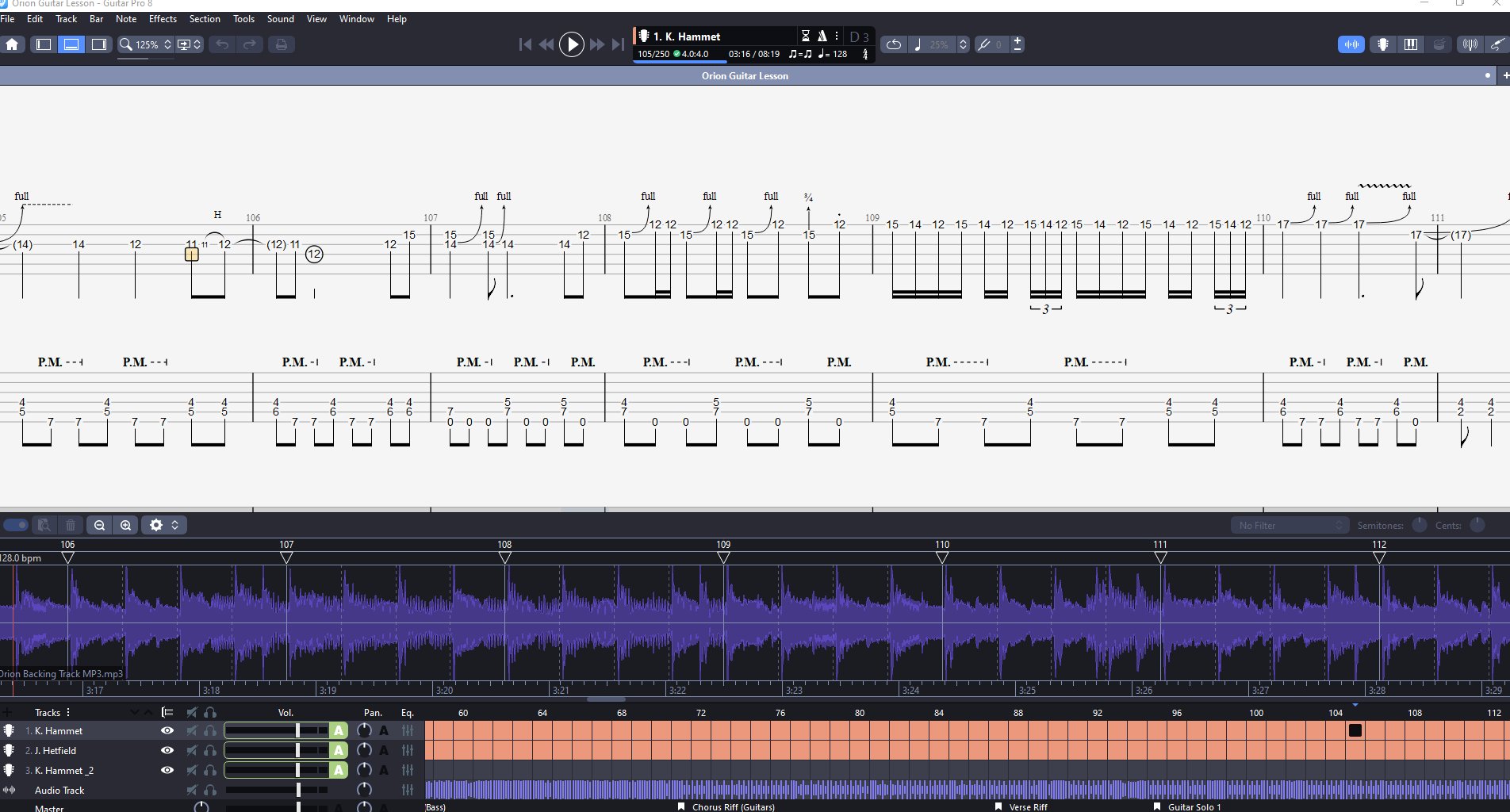The width and height of the screenshot is (1510, 812).
Task: Click the undo arrow in the toolbar
Action: [222, 44]
